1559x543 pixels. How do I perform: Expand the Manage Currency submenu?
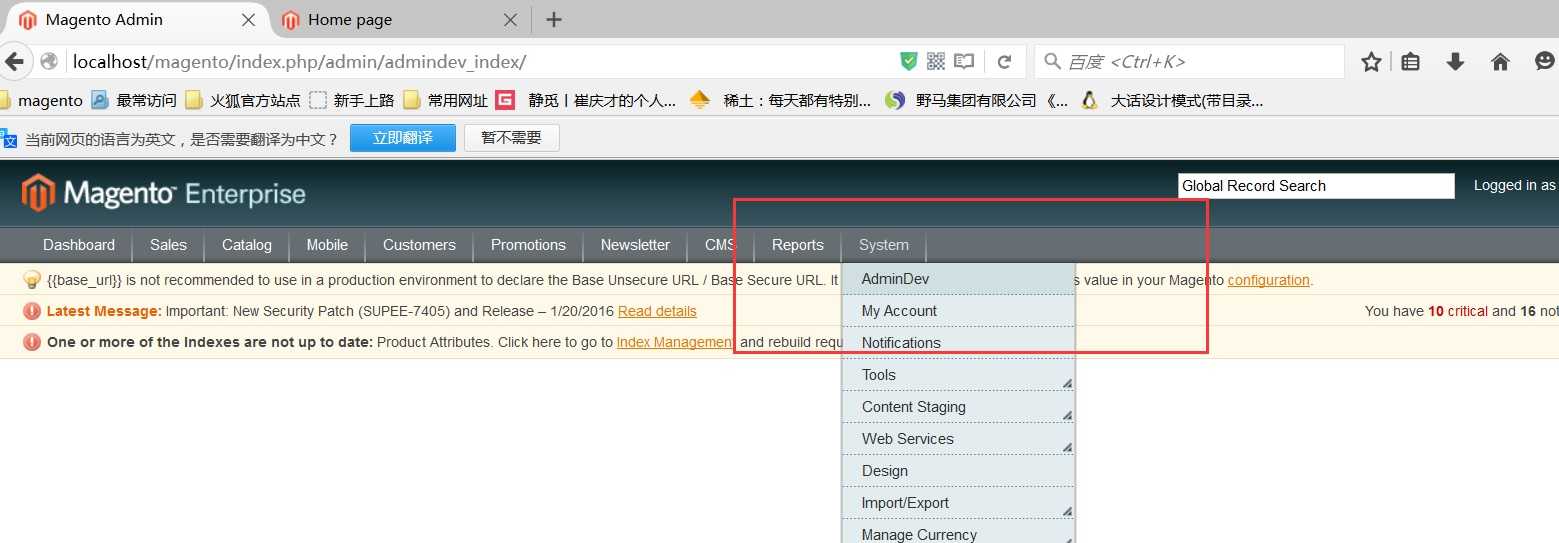pyautogui.click(x=958, y=533)
